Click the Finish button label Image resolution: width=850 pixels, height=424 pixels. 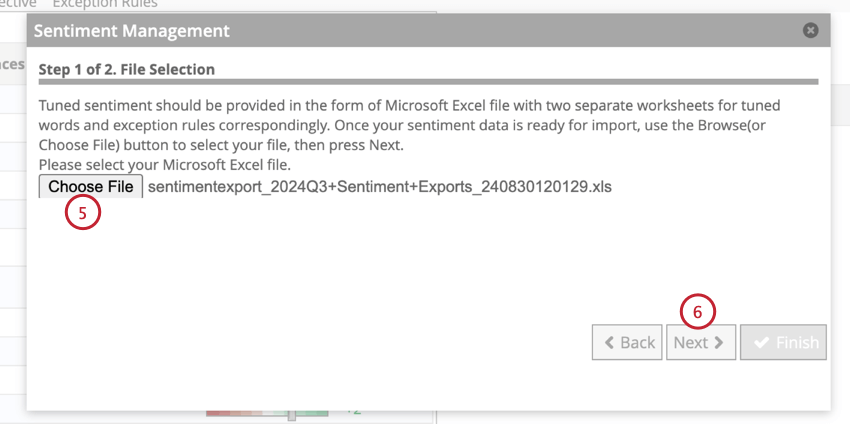[x=797, y=342]
